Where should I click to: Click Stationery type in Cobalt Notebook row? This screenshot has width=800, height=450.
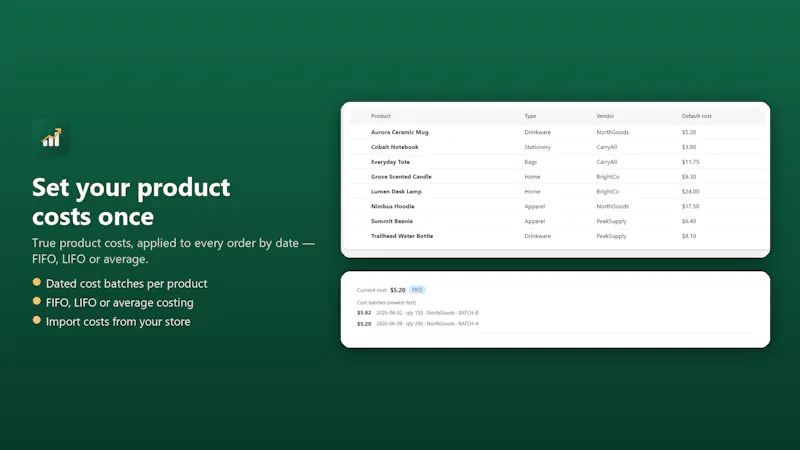537,147
